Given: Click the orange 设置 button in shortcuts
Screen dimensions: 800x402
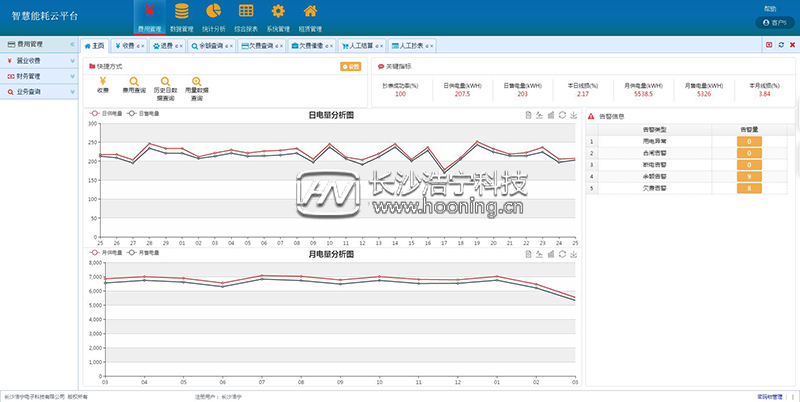Looking at the screenshot, I should (x=350, y=66).
